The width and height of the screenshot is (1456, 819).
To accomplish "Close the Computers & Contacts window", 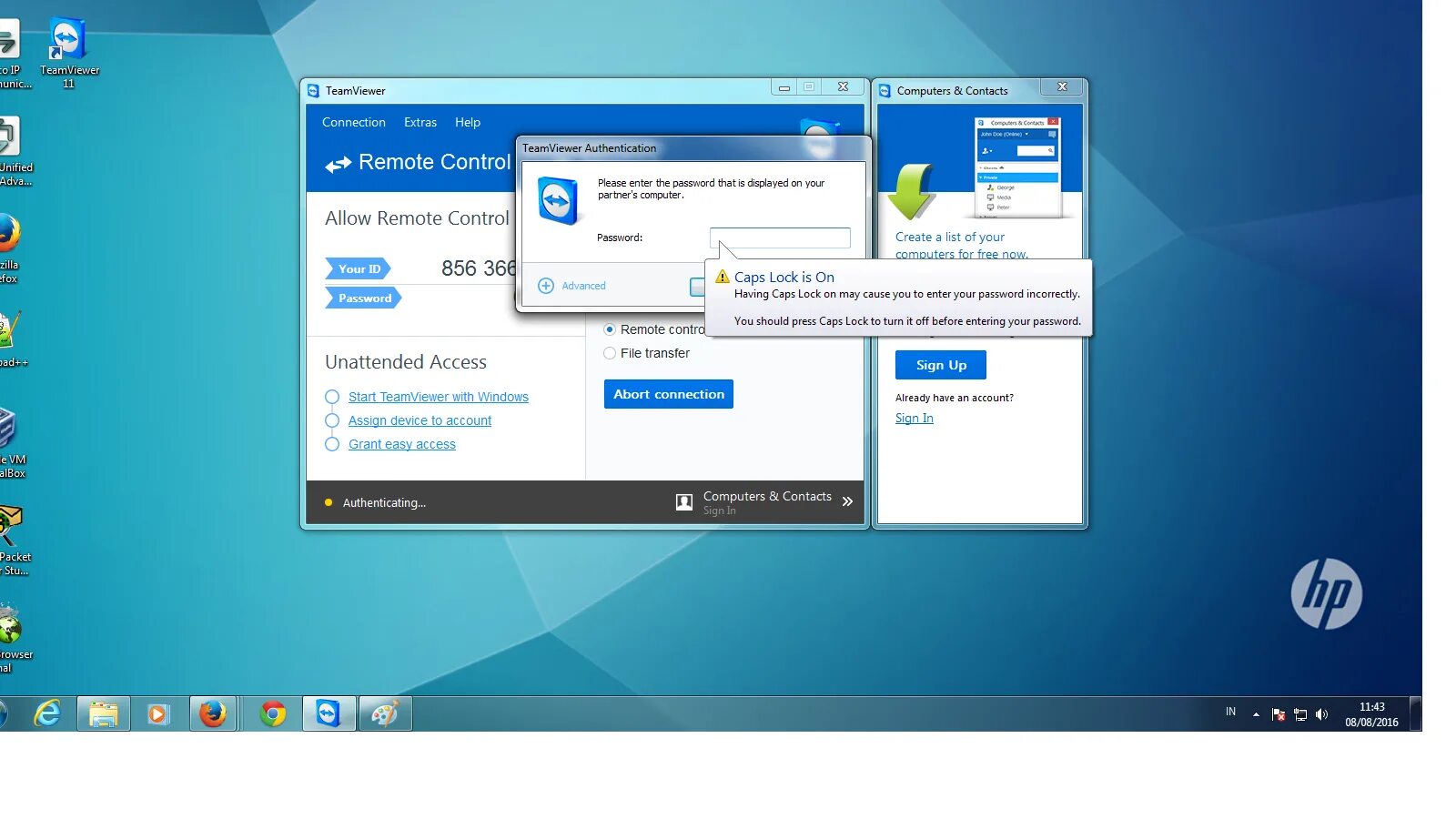I will pyautogui.click(x=1062, y=86).
